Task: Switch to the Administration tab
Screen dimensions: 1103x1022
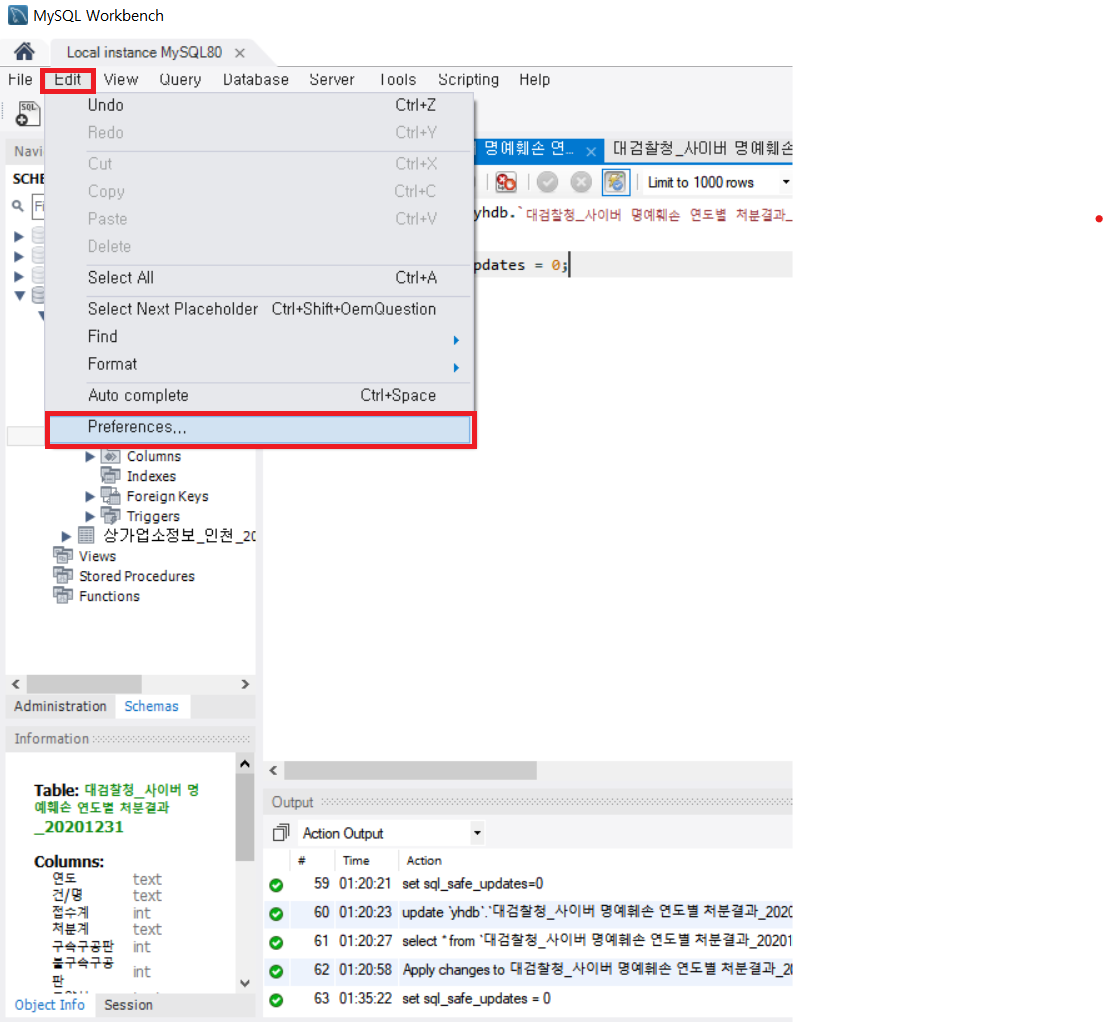Action: (x=60, y=706)
